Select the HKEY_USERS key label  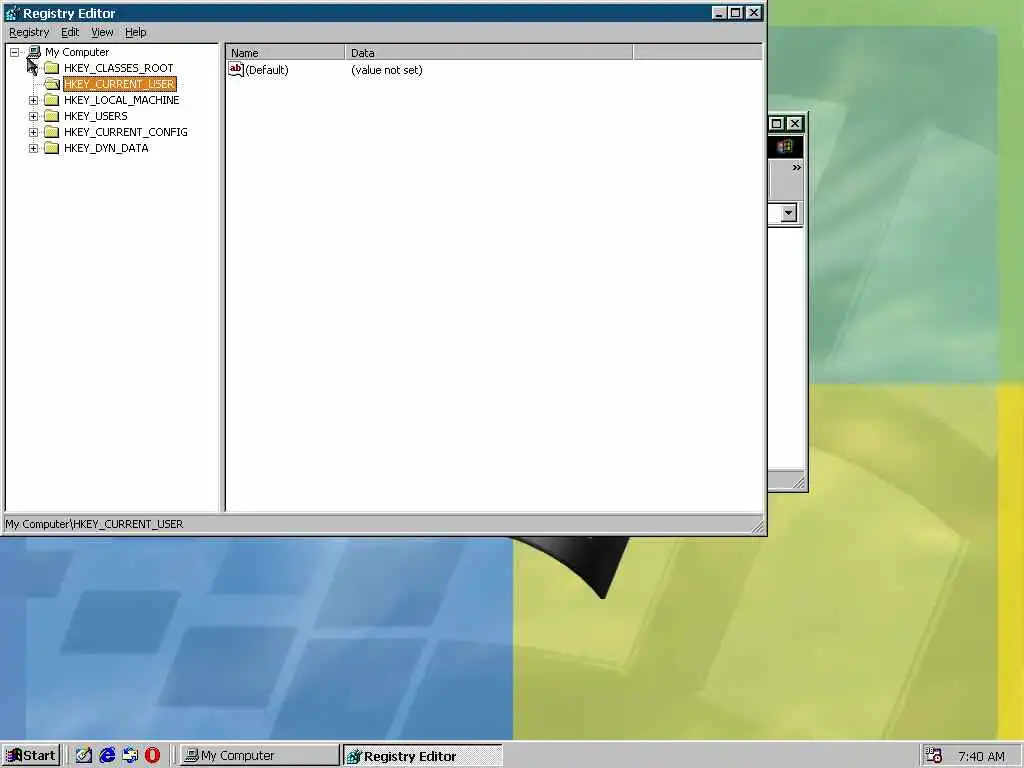95,116
